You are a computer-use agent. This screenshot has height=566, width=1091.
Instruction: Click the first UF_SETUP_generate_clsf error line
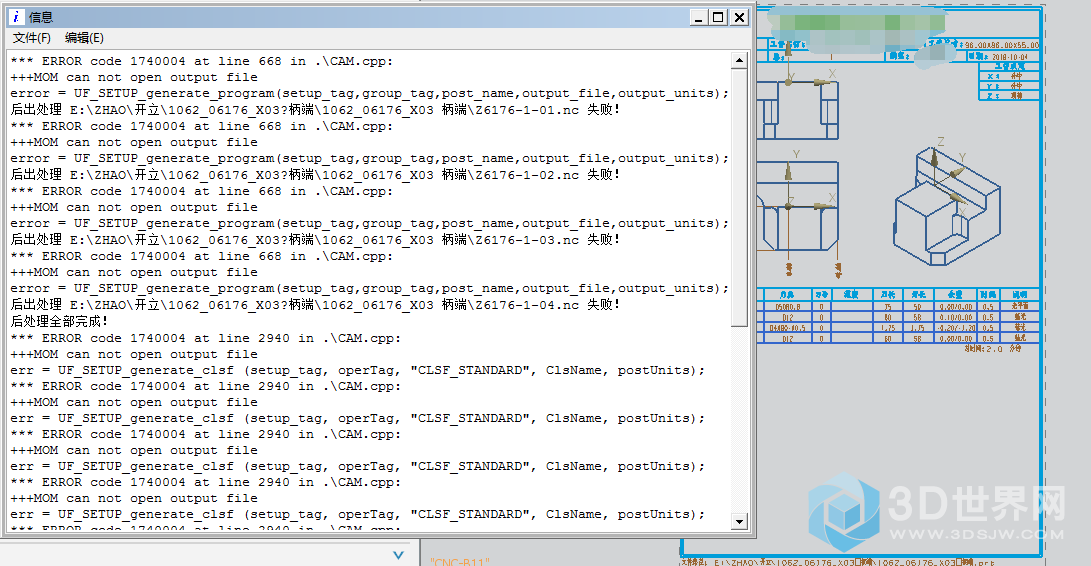click(358, 370)
